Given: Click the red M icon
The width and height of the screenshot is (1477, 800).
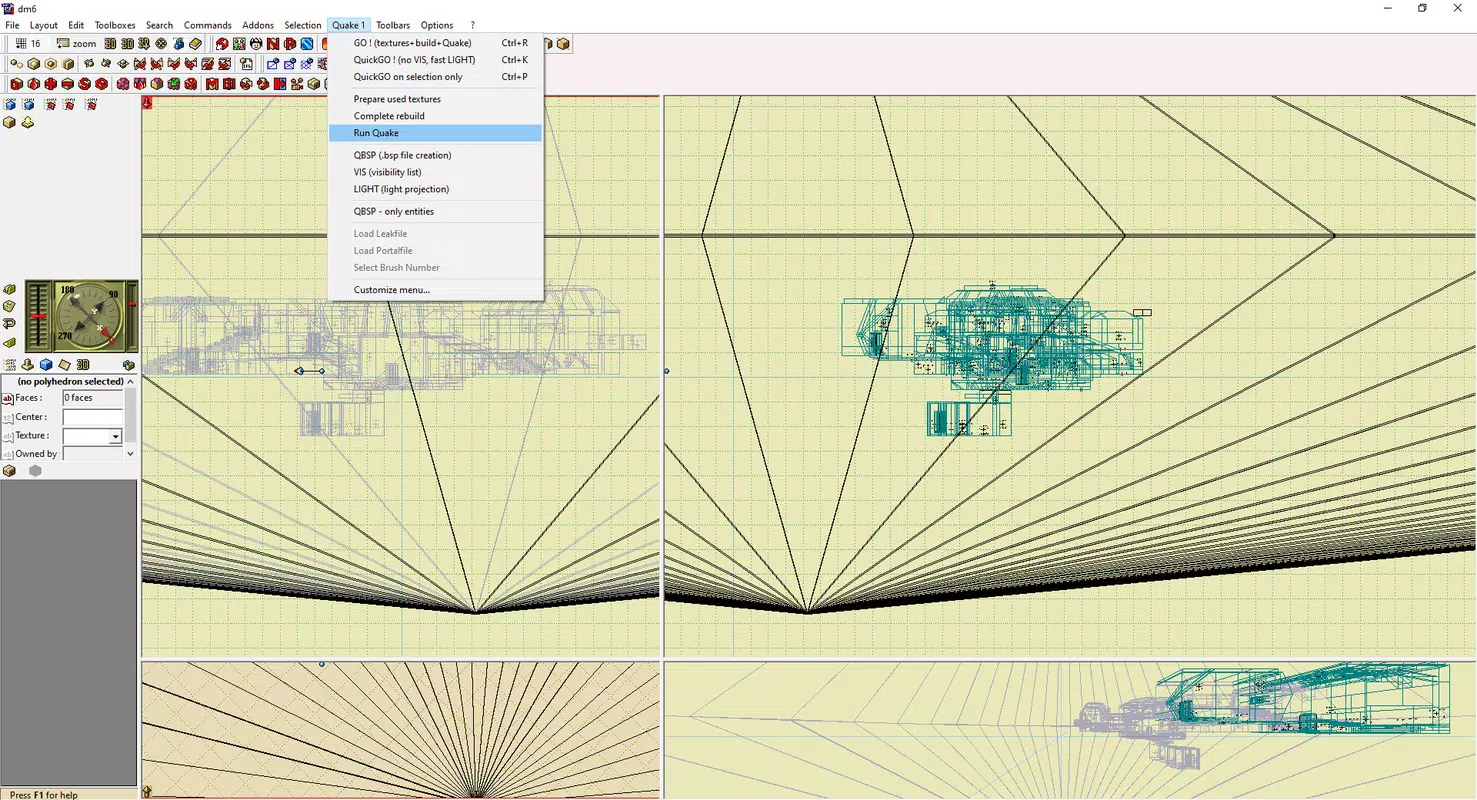Looking at the screenshot, I should pyautogui.click(x=212, y=84).
